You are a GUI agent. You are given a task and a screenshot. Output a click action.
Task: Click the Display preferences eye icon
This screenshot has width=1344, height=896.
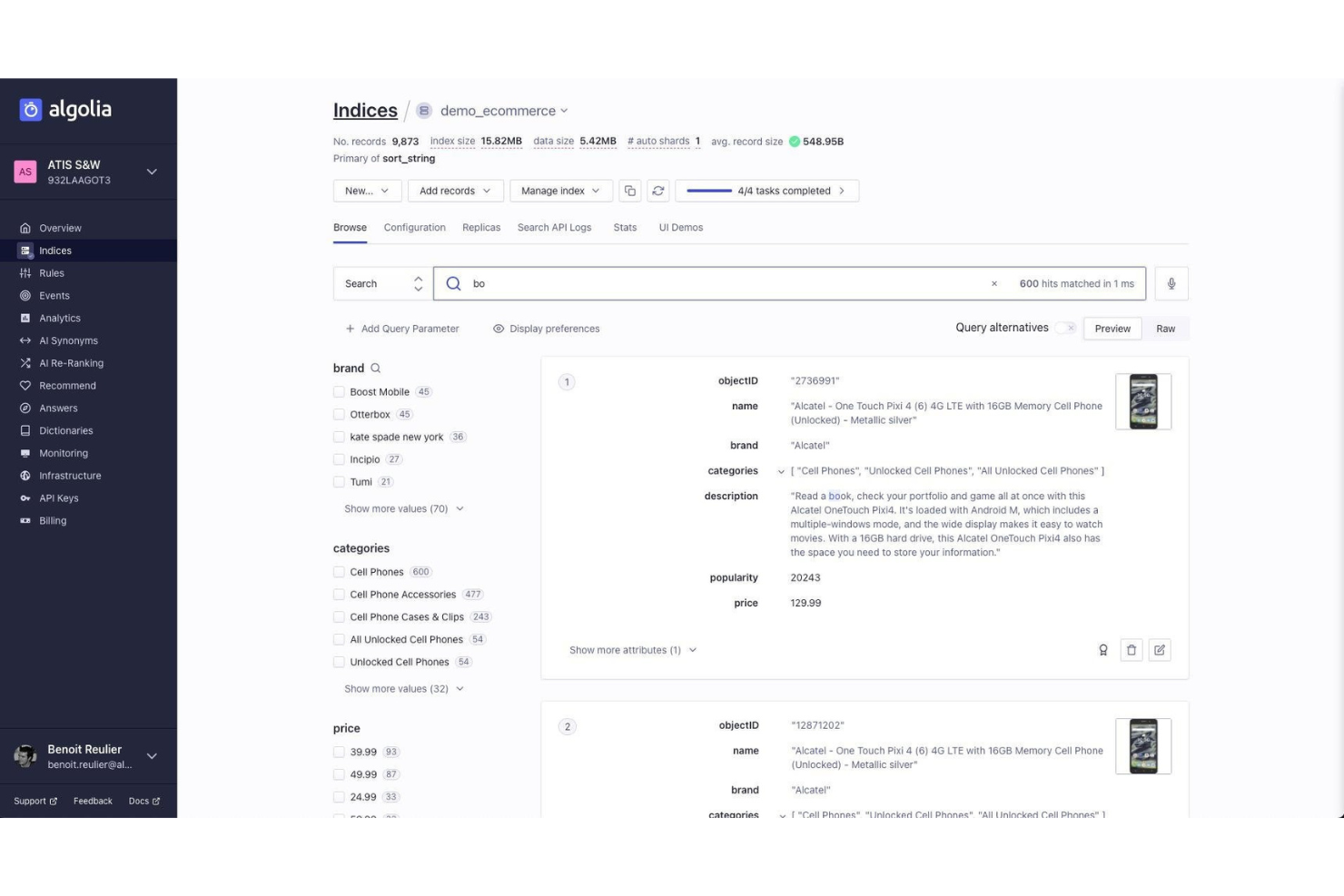[499, 329]
